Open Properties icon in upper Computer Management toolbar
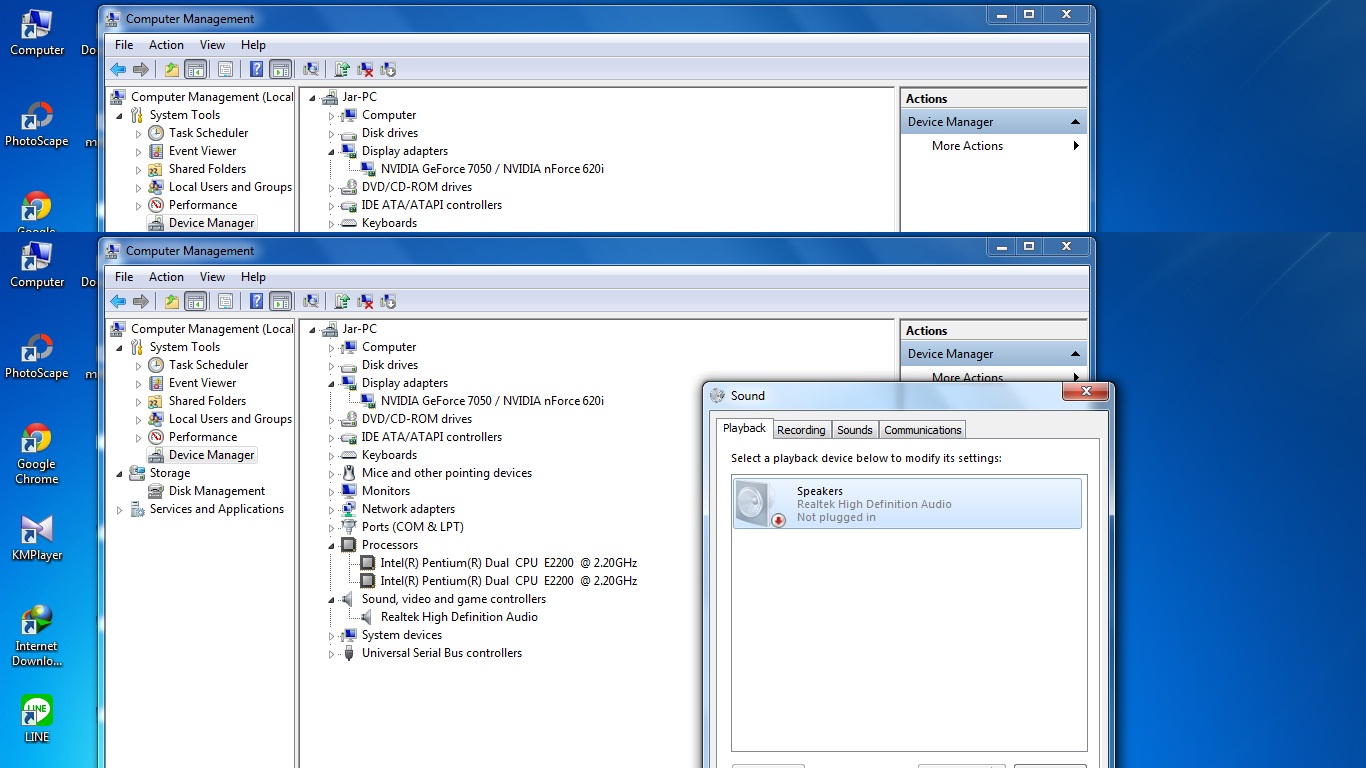Image resolution: width=1366 pixels, height=768 pixels. (x=225, y=69)
